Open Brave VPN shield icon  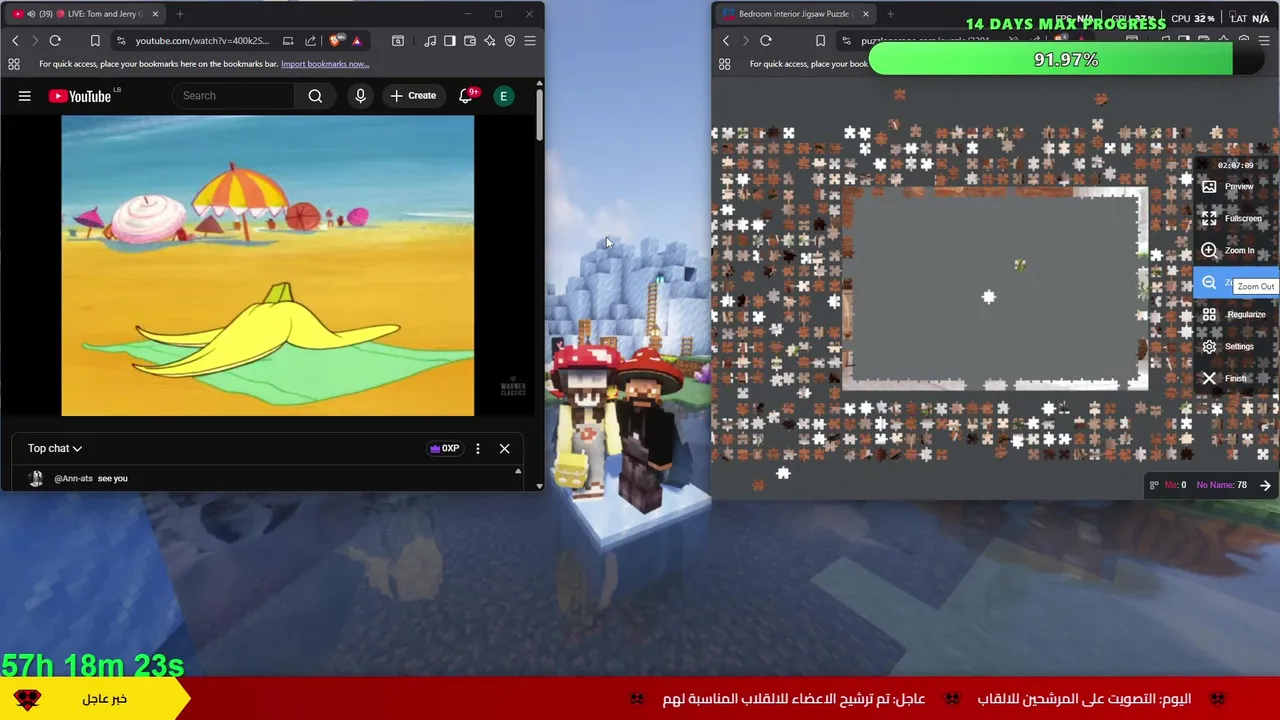coord(510,41)
